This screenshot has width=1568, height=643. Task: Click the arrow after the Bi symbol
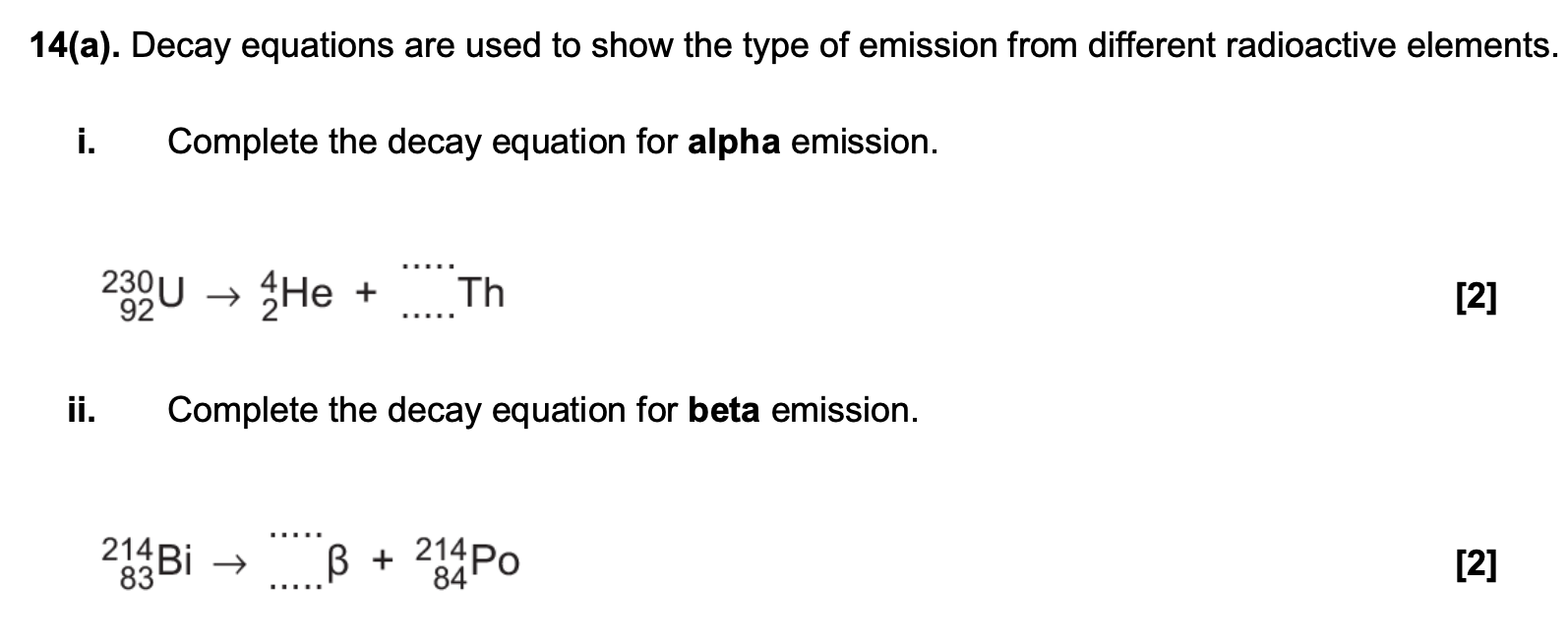(227, 564)
